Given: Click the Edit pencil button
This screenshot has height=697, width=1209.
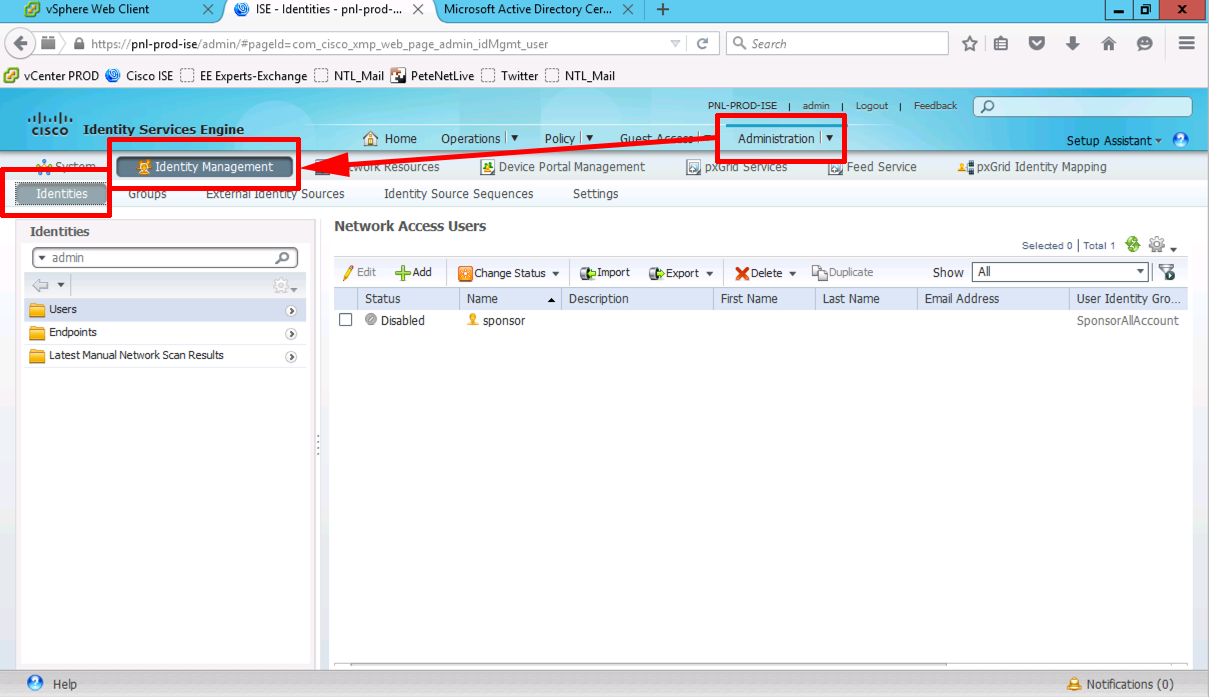Looking at the screenshot, I should [359, 272].
